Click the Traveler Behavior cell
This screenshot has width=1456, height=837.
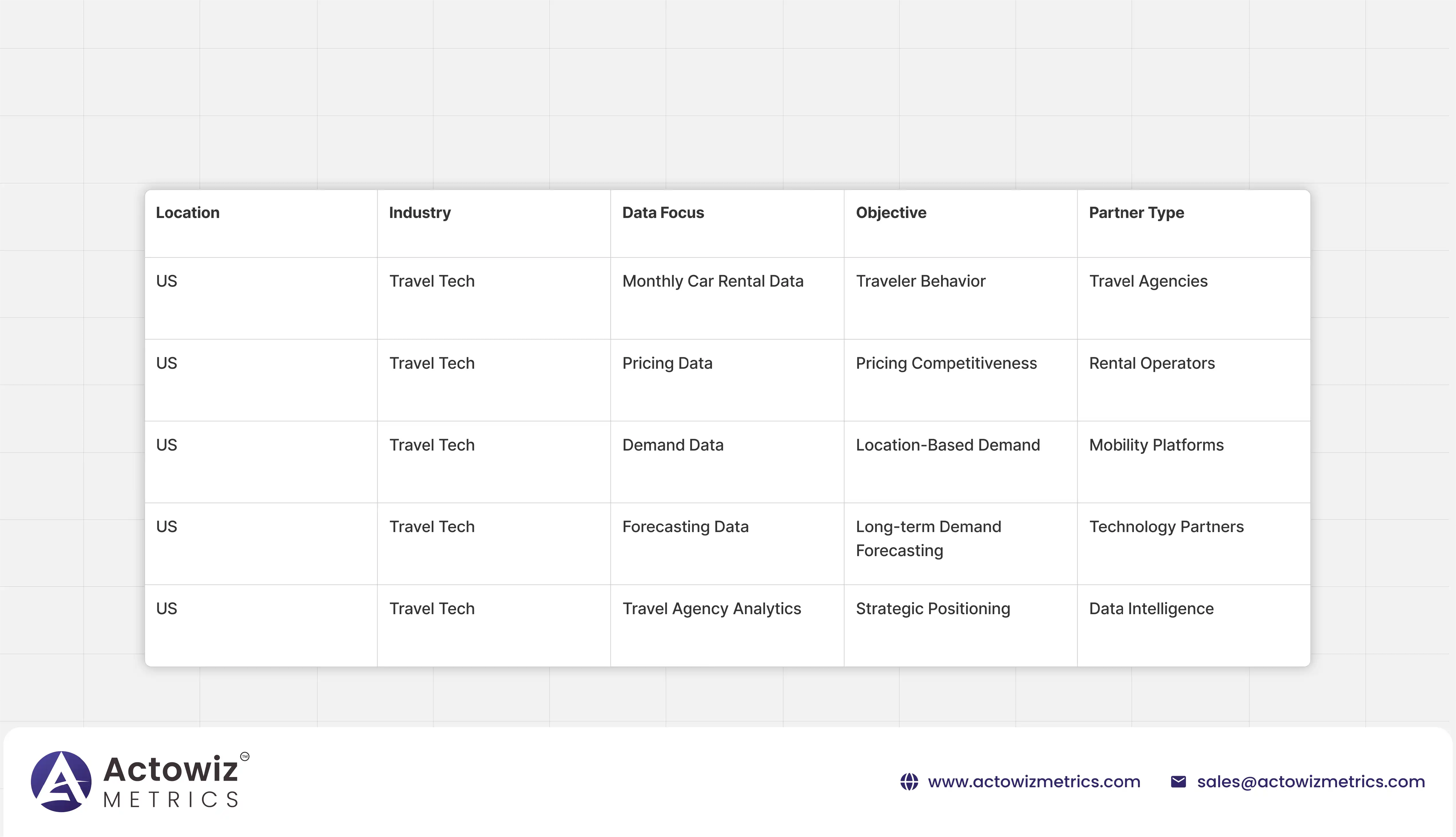point(920,281)
